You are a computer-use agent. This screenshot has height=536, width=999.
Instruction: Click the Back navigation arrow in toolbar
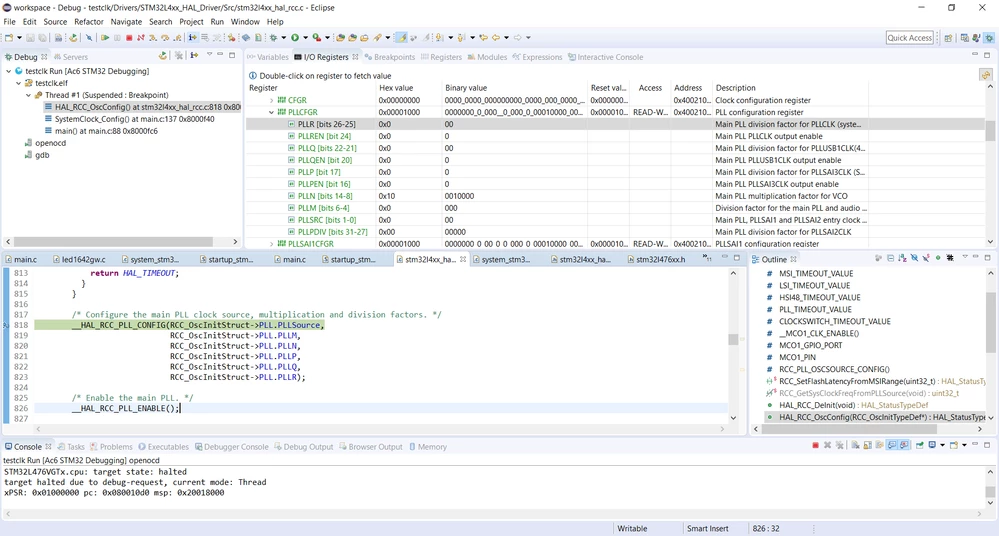click(495, 38)
